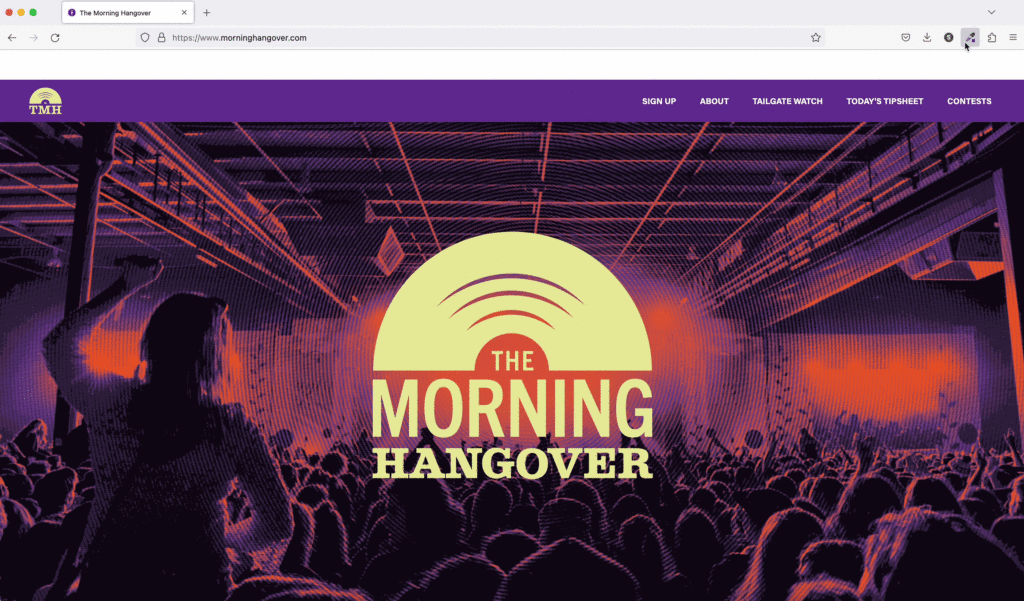Bookmark this page with the star icon
Screen dimensions: 1024x601
pyautogui.click(x=816, y=38)
